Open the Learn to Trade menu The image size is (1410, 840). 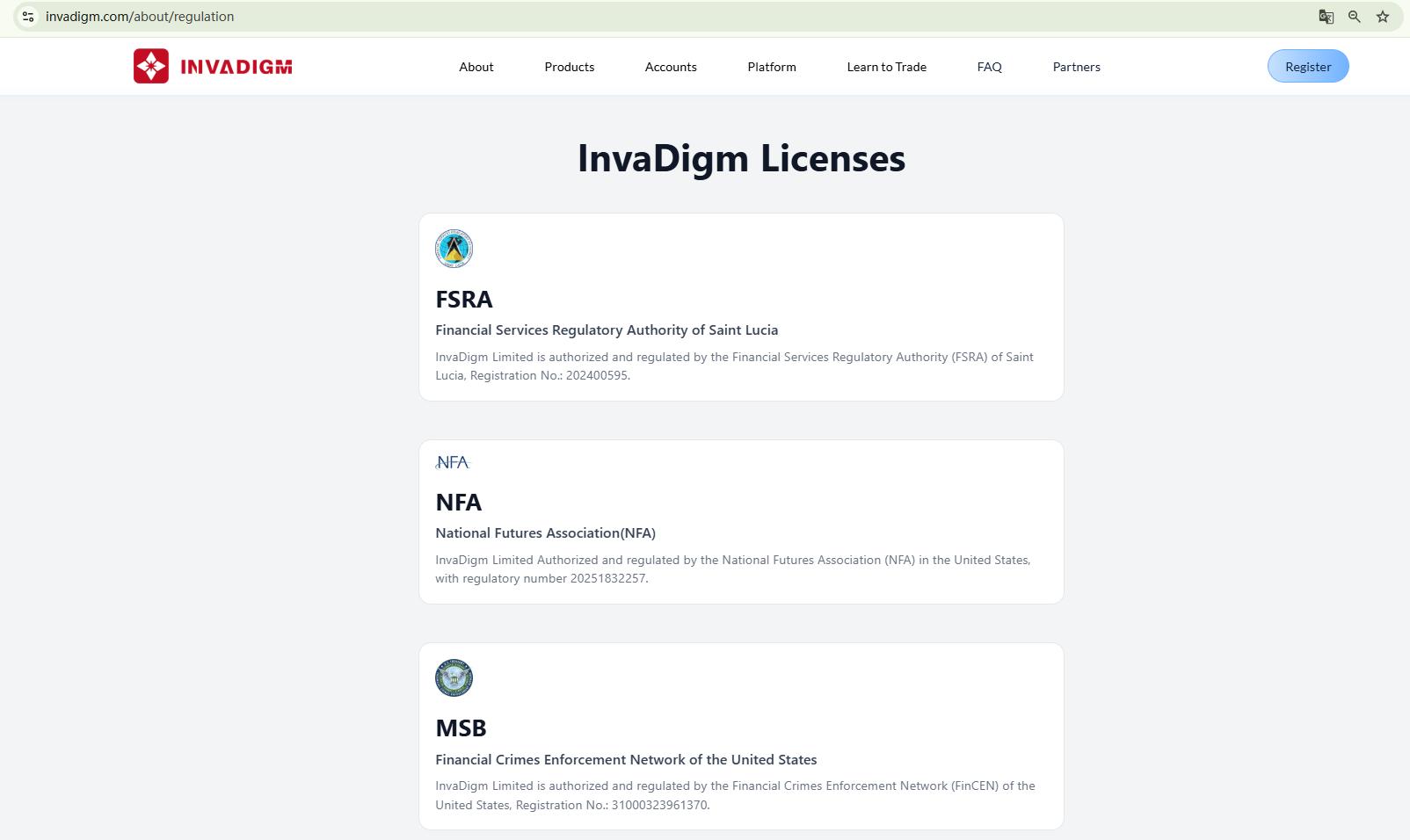[x=887, y=67]
